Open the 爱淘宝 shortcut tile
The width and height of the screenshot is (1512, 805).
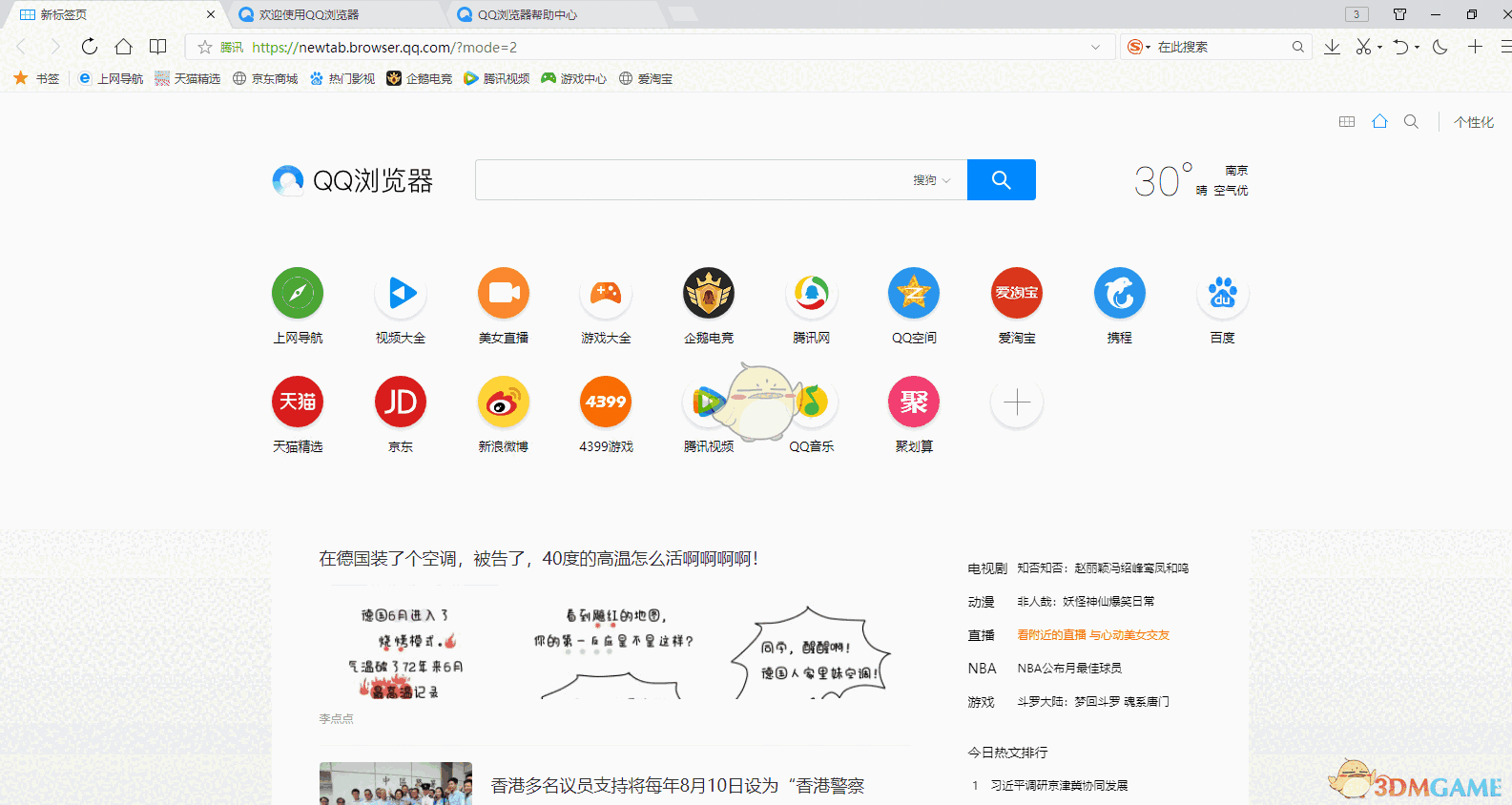pyautogui.click(x=1017, y=293)
